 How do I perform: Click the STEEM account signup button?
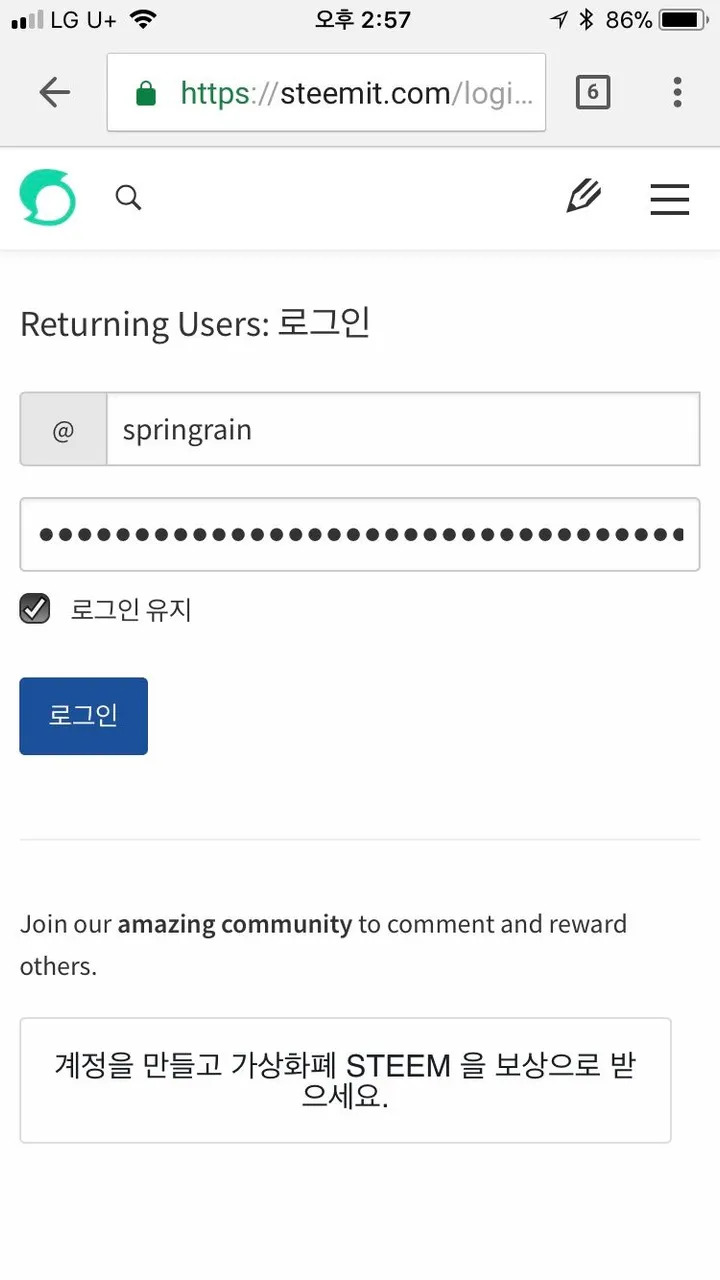(x=345, y=1080)
